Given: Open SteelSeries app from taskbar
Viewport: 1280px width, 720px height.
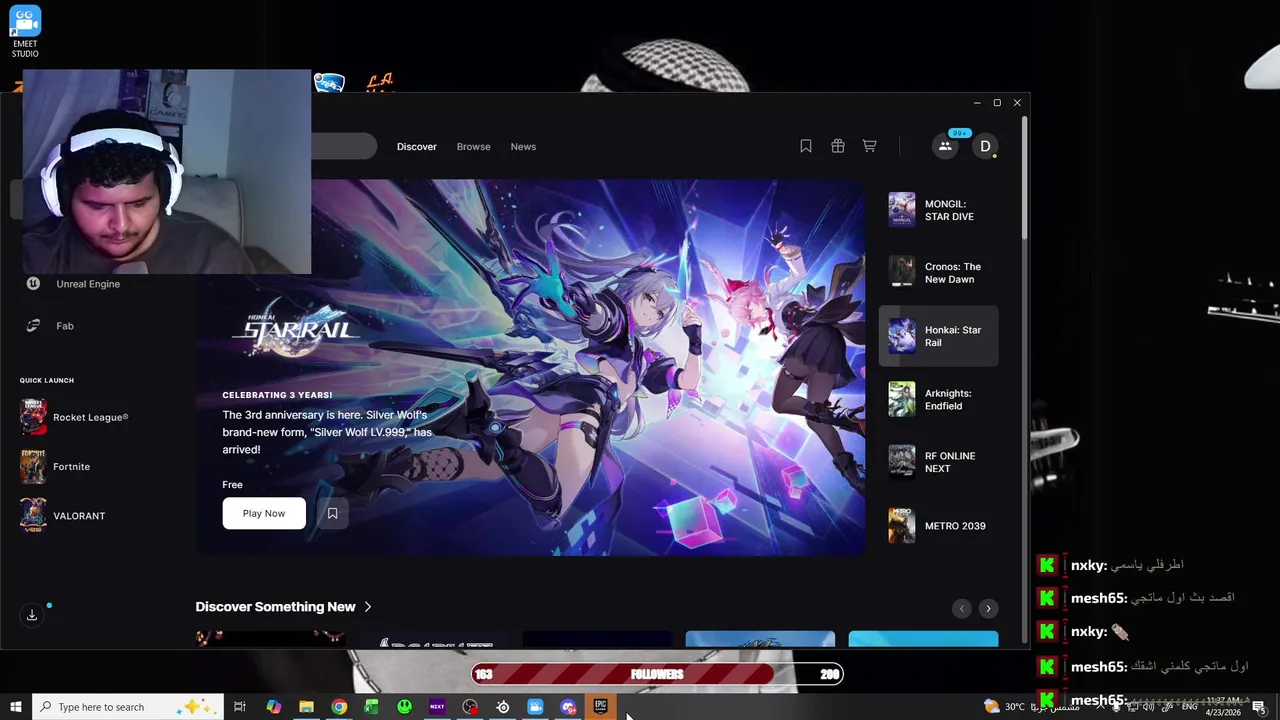Looking at the screenshot, I should point(503,707).
